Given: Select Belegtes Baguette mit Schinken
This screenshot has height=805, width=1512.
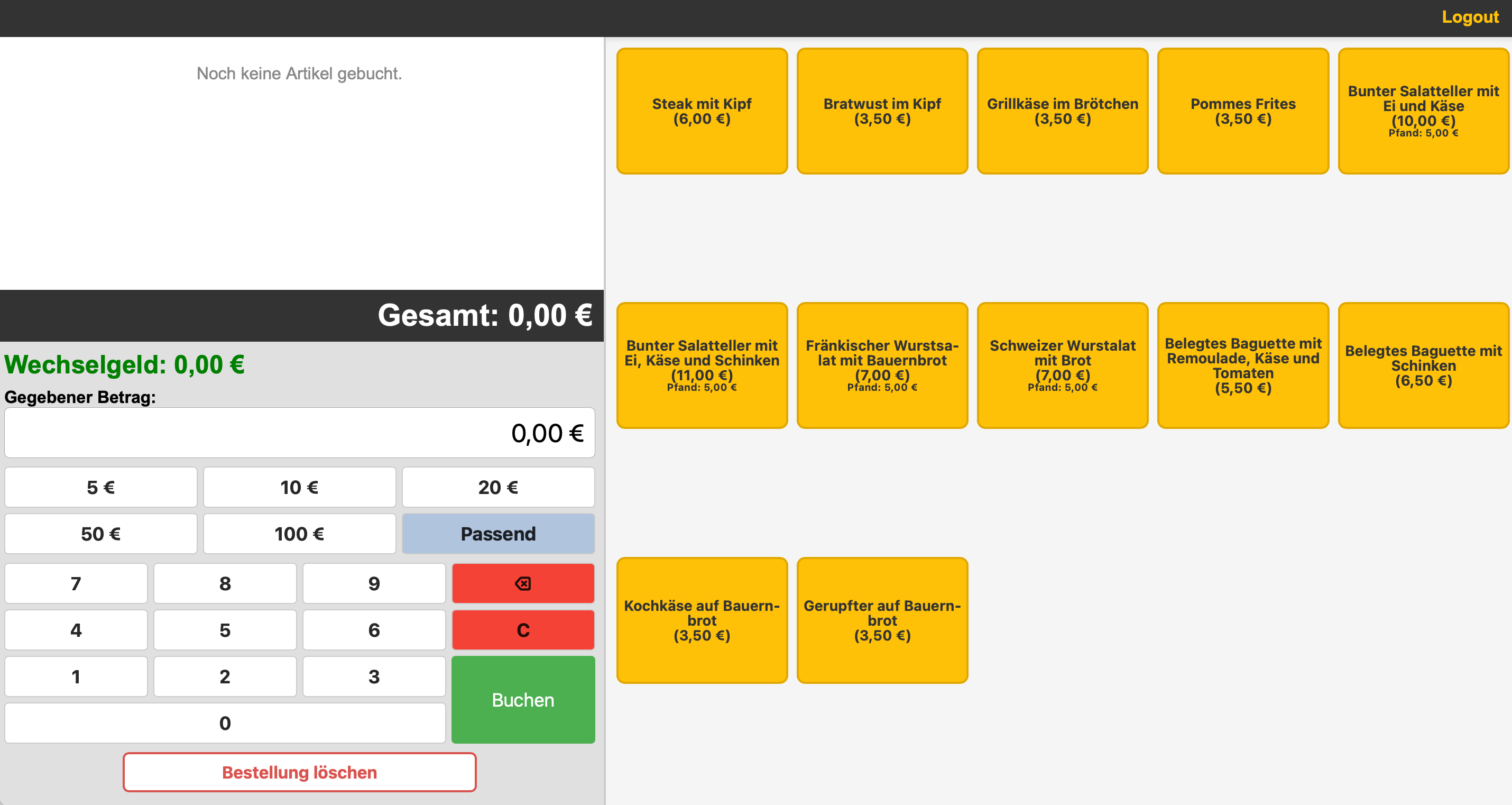Looking at the screenshot, I should click(x=1423, y=365).
